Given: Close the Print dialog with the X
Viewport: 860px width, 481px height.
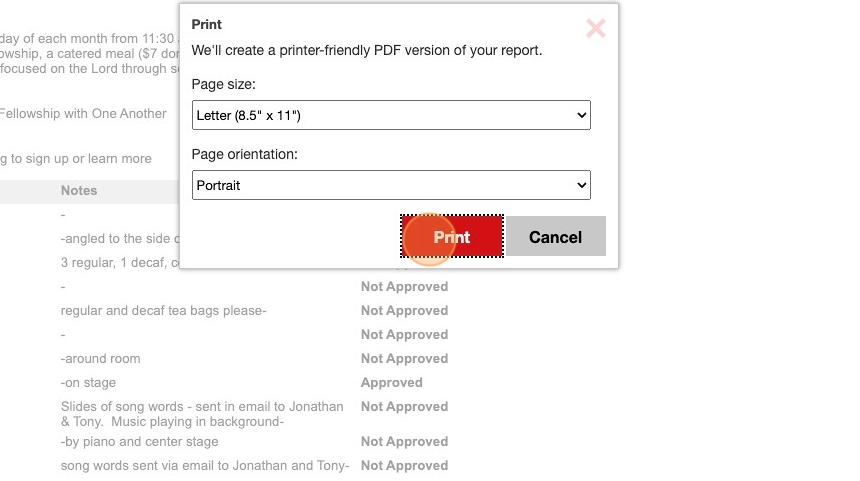Looking at the screenshot, I should 595,29.
